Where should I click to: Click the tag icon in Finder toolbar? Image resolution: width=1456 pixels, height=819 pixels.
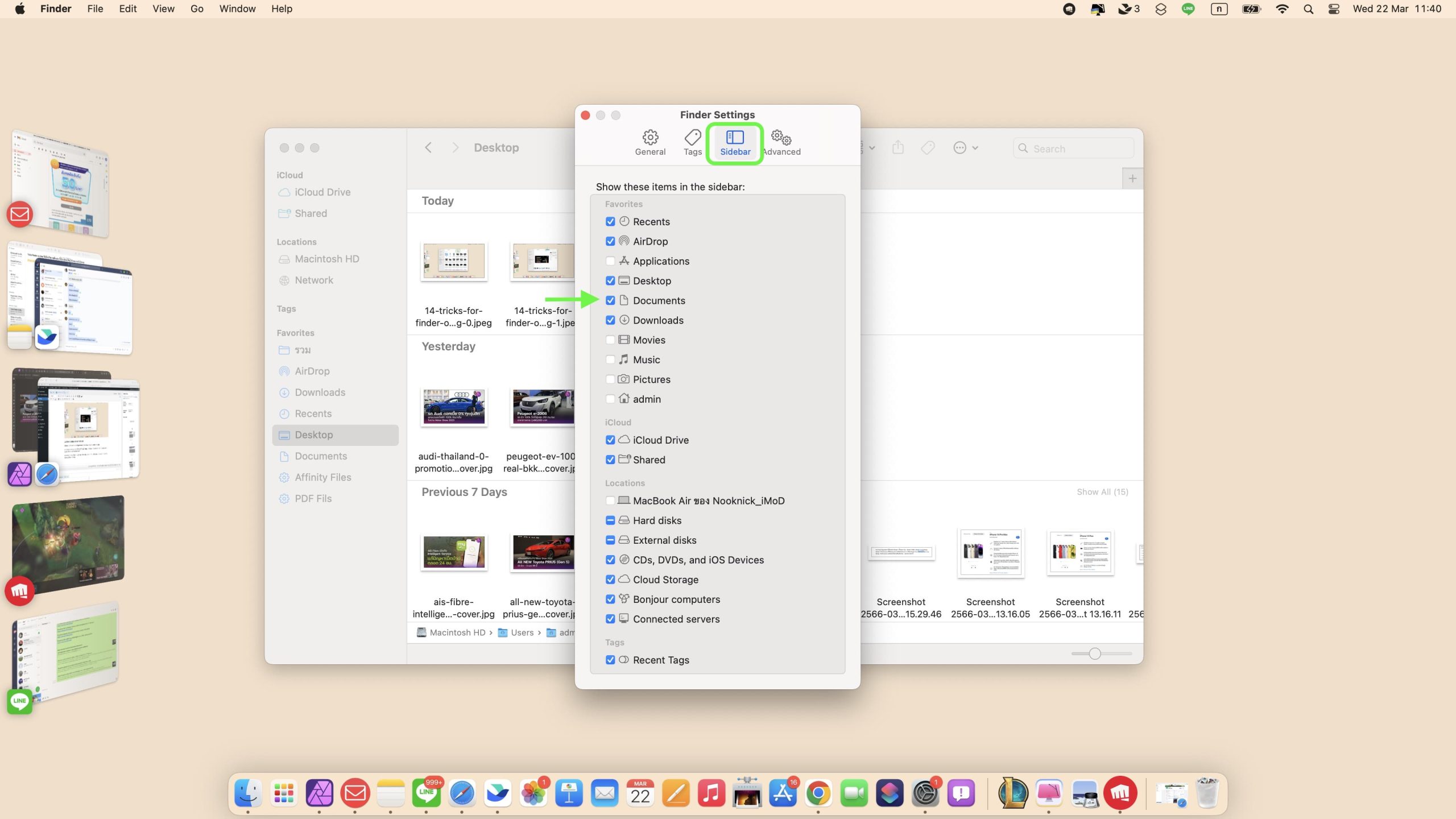[928, 148]
